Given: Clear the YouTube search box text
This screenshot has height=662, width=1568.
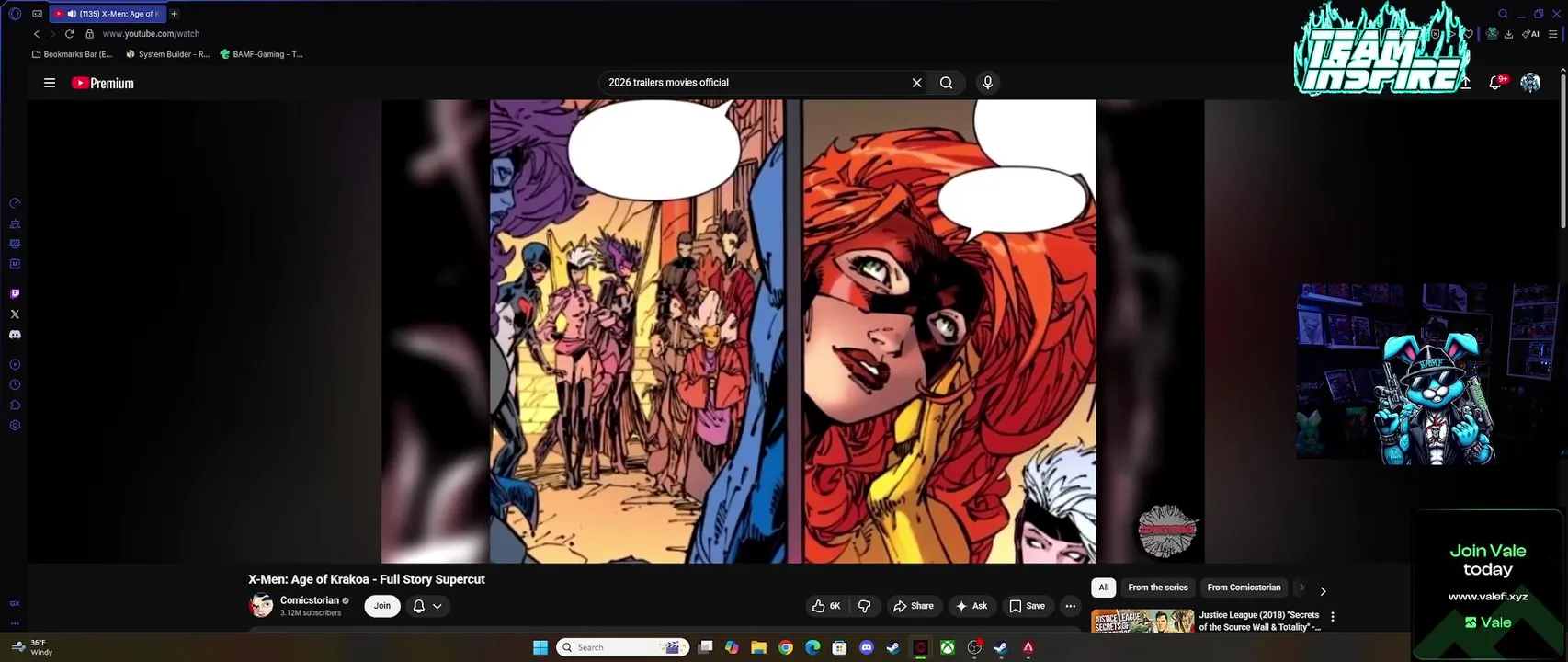Looking at the screenshot, I should [x=916, y=83].
